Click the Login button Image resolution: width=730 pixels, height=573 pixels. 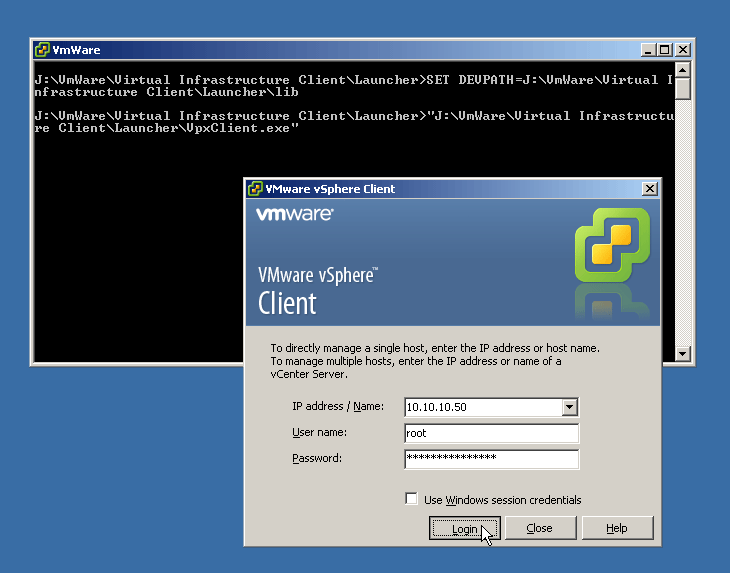(x=464, y=528)
